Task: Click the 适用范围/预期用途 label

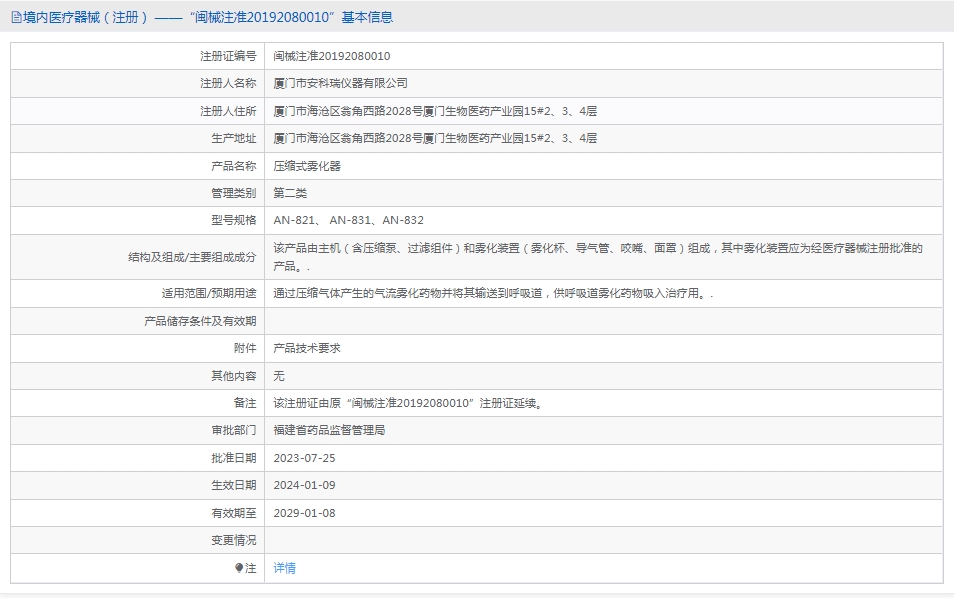Action: click(209, 293)
